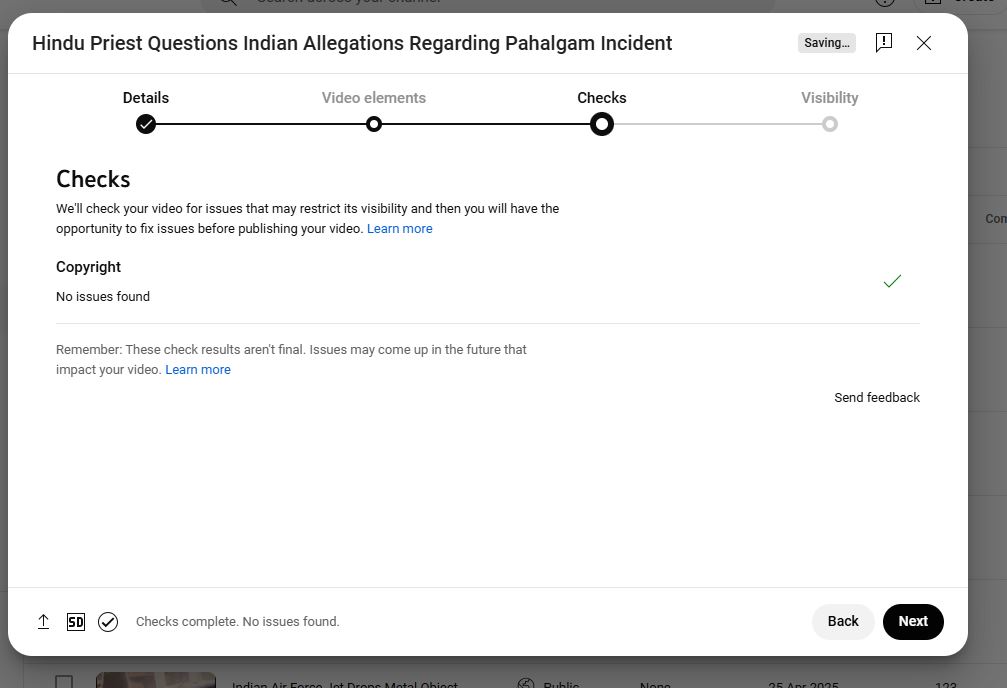The image size is (1007, 688).
Task: Click the Saving… status badge
Action: pos(827,43)
